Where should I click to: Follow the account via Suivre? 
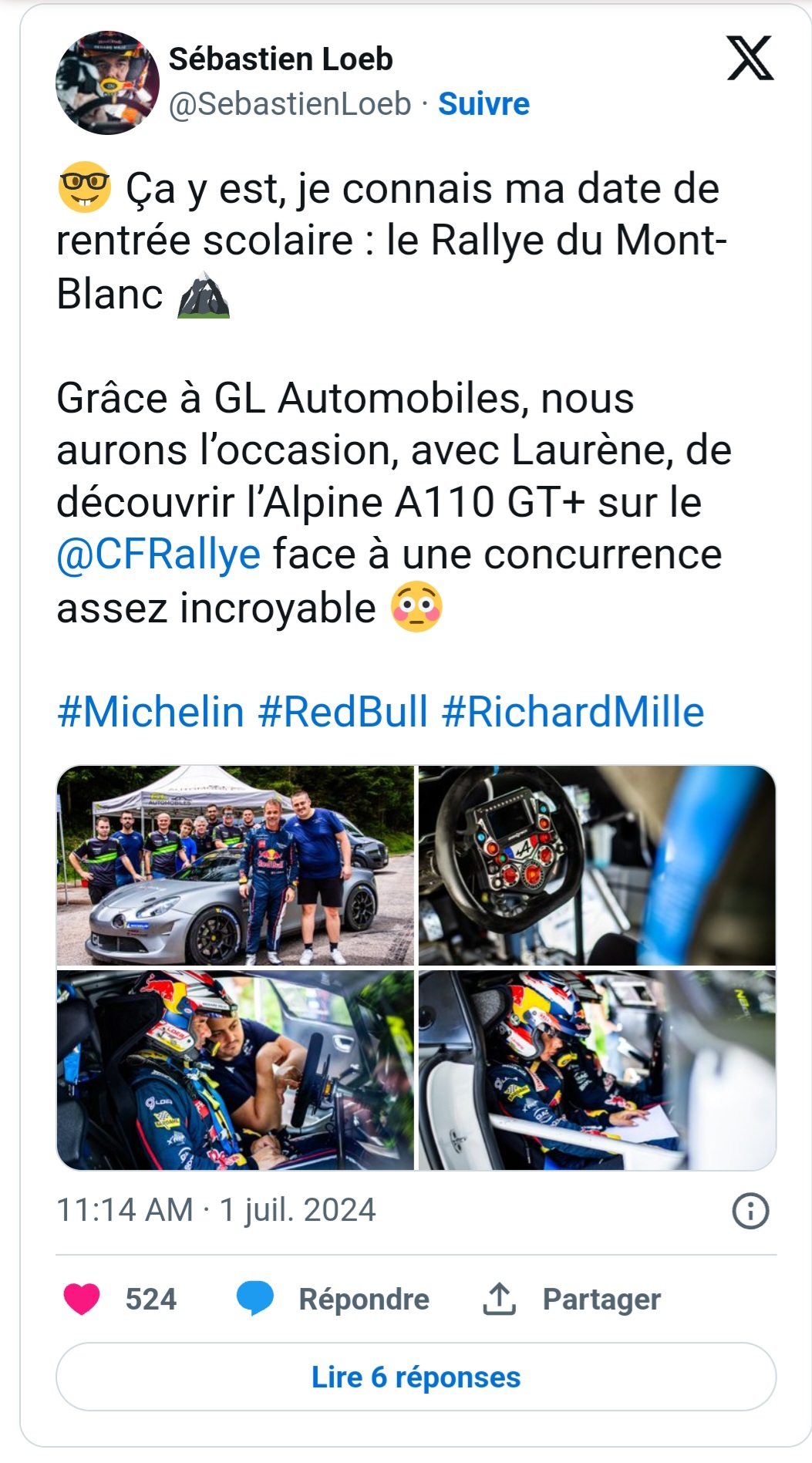coord(483,104)
